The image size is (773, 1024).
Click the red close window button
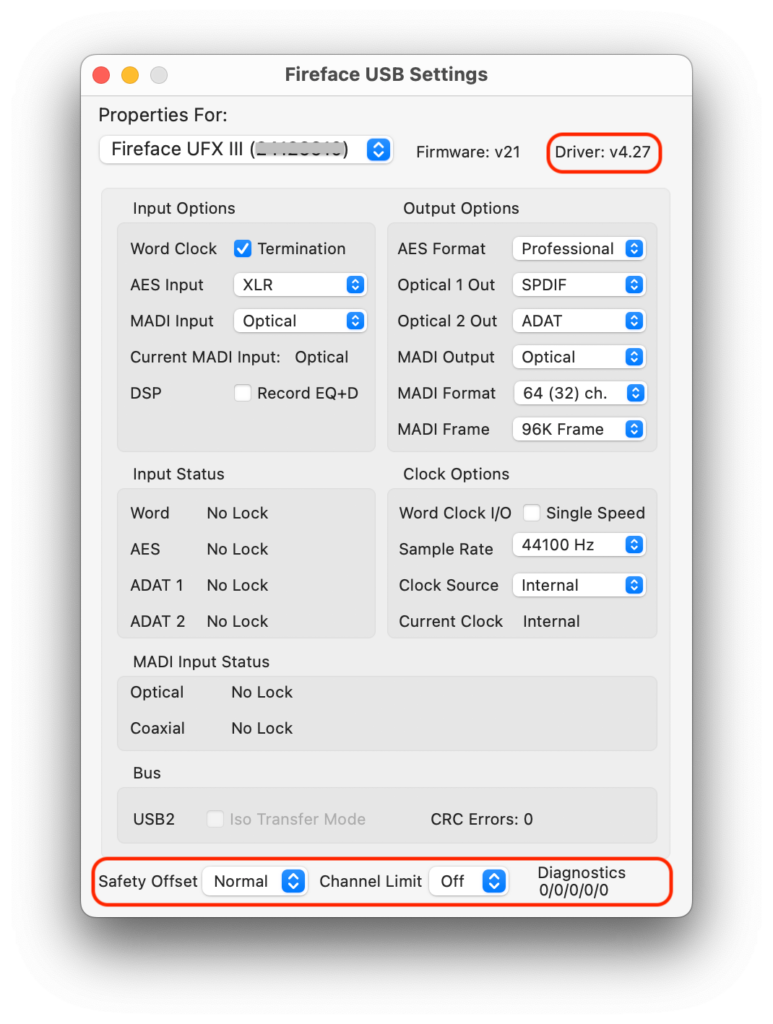[x=101, y=75]
